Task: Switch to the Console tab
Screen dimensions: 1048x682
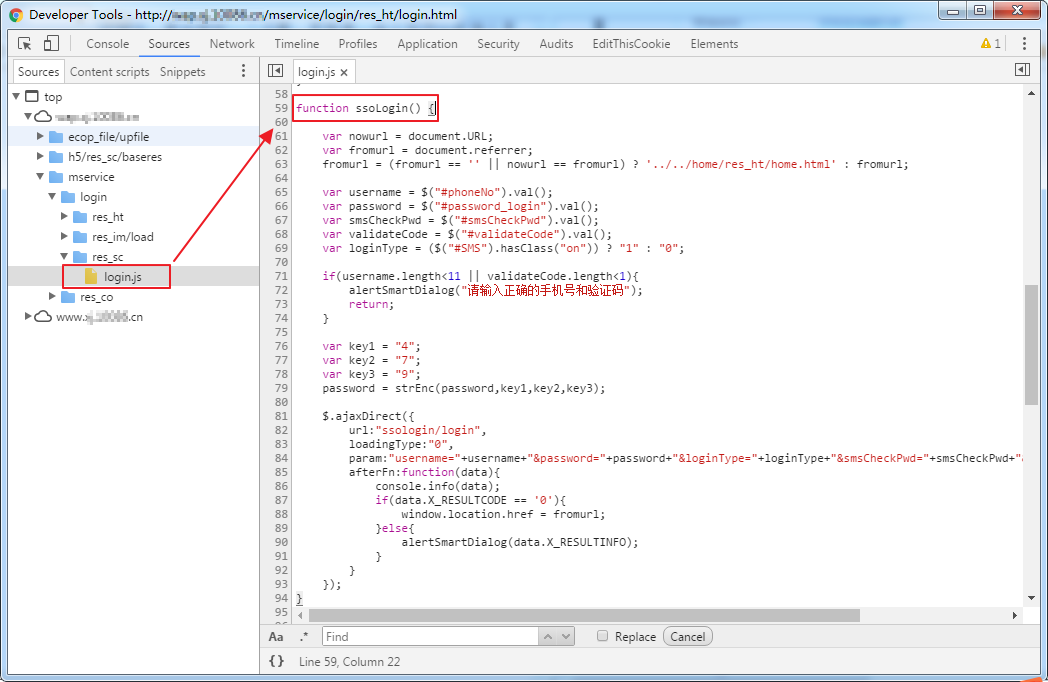Action: (108, 43)
